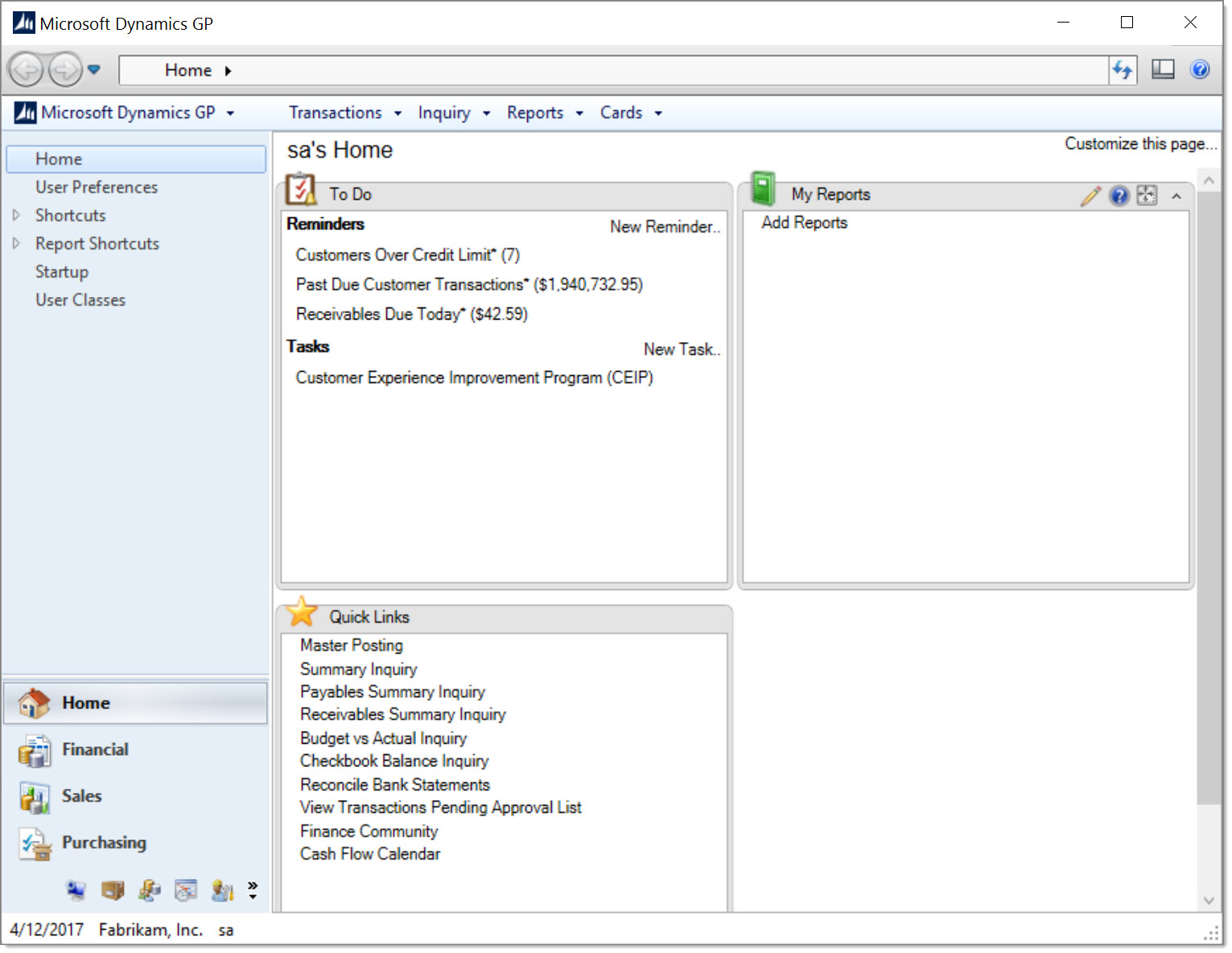This screenshot has width=1232, height=953.
Task: Click Fabrikam, Inc. in the status bar
Action: click(x=150, y=930)
